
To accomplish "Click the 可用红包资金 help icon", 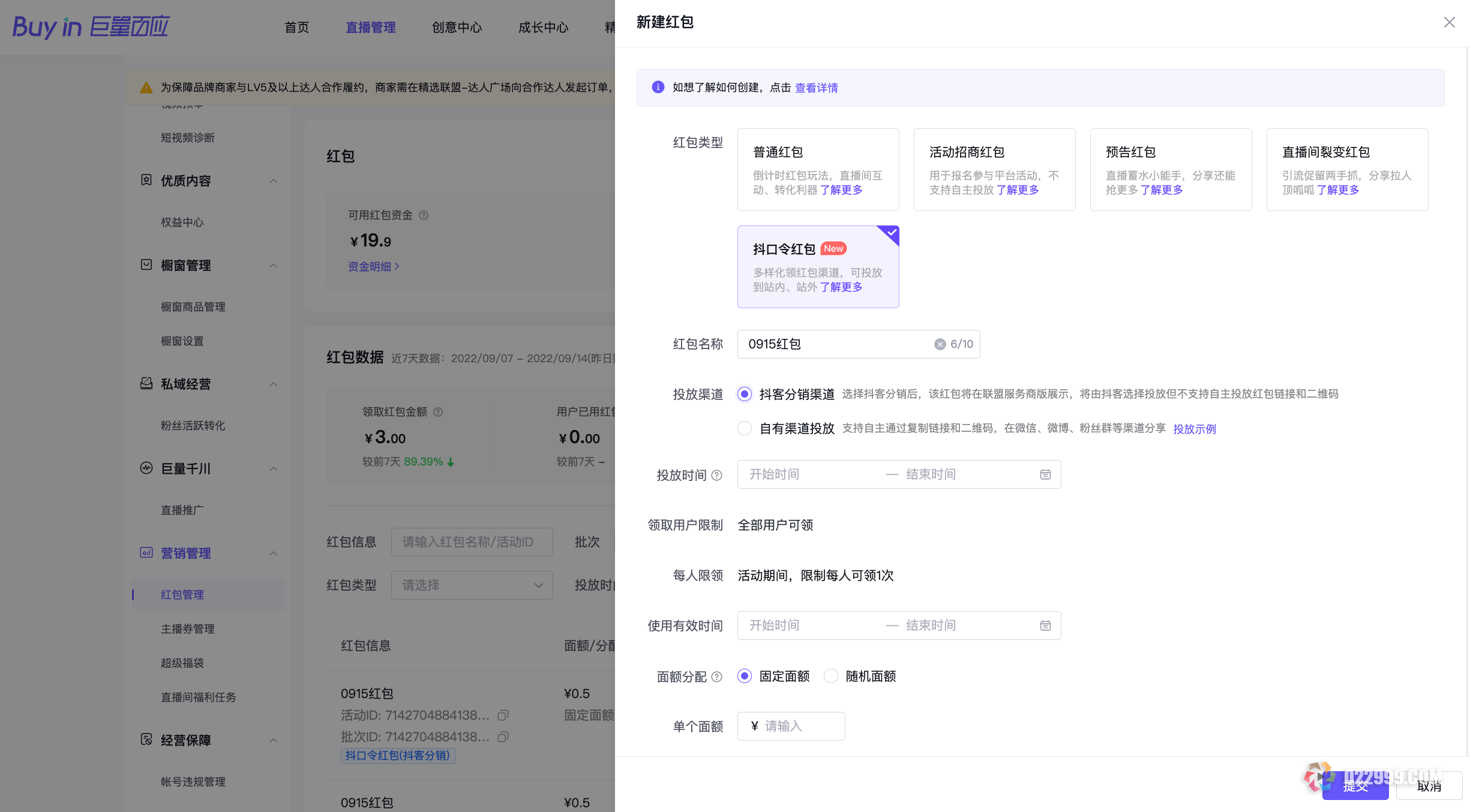I will click(424, 215).
